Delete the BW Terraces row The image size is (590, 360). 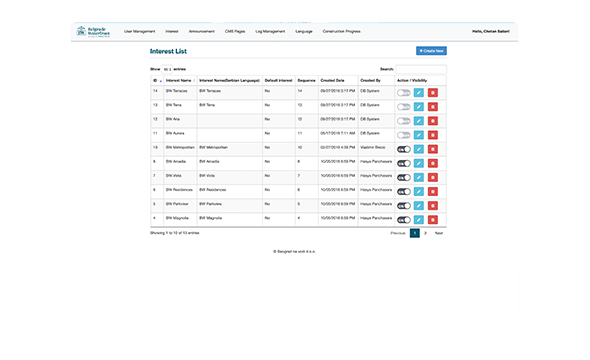[433, 93]
